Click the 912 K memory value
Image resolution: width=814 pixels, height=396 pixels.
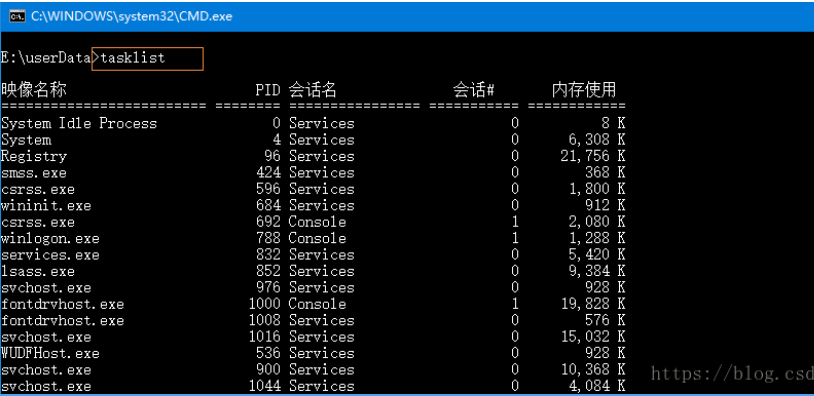pos(605,206)
